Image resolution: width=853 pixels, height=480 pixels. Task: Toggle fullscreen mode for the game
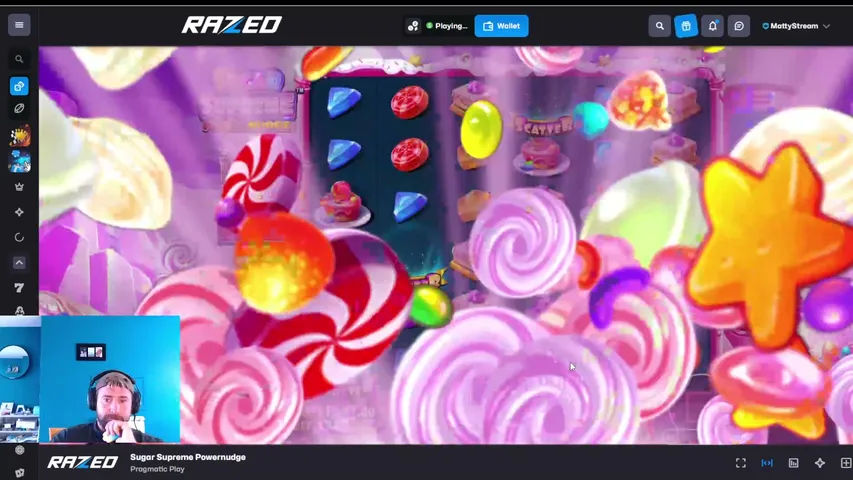[x=741, y=463]
